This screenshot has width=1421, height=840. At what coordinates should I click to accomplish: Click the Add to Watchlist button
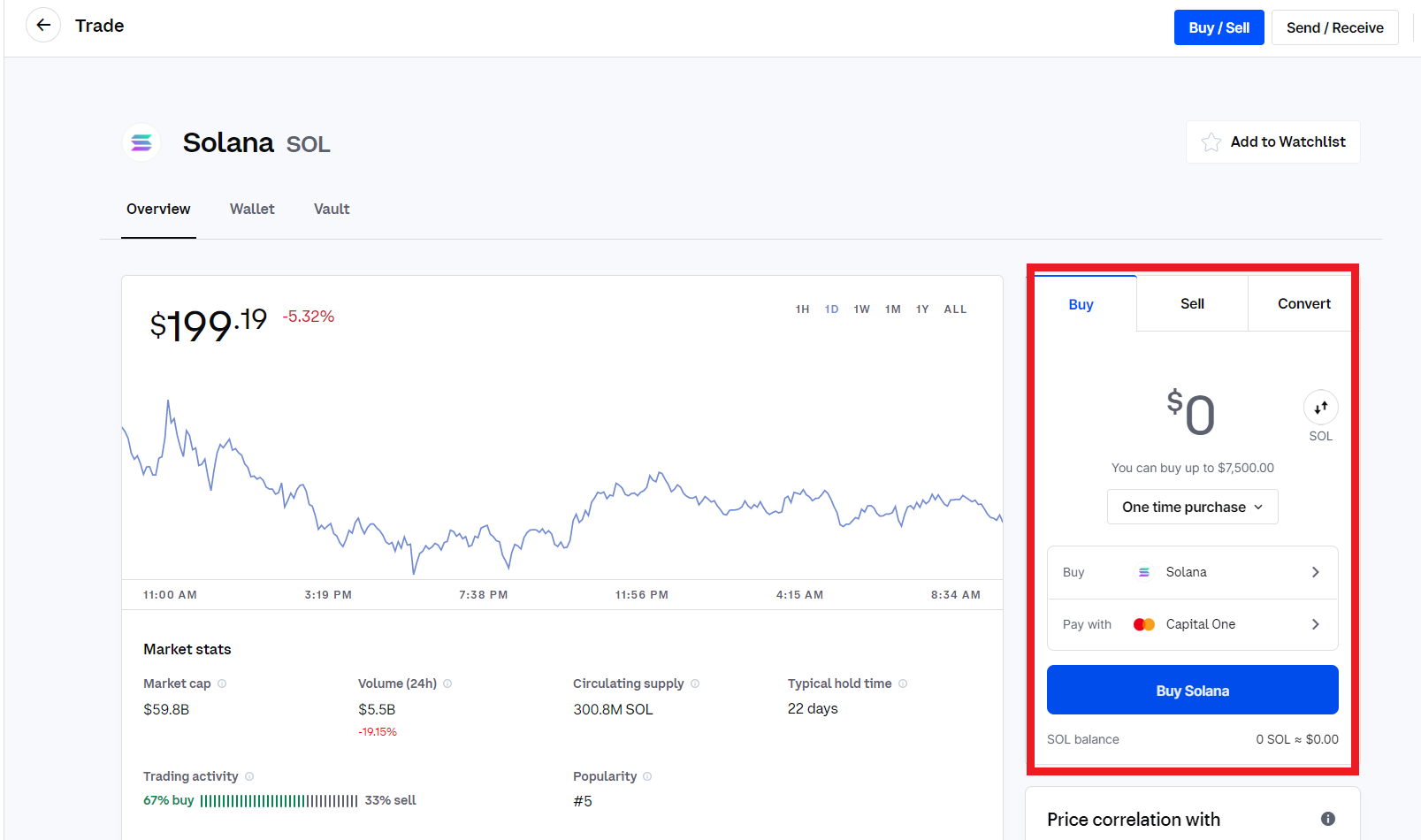(1272, 142)
